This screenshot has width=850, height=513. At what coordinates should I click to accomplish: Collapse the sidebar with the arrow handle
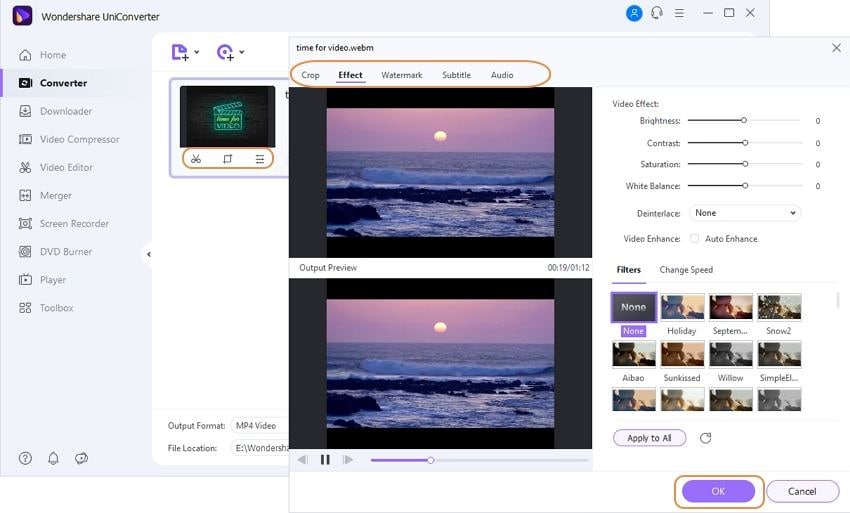[x=147, y=254]
